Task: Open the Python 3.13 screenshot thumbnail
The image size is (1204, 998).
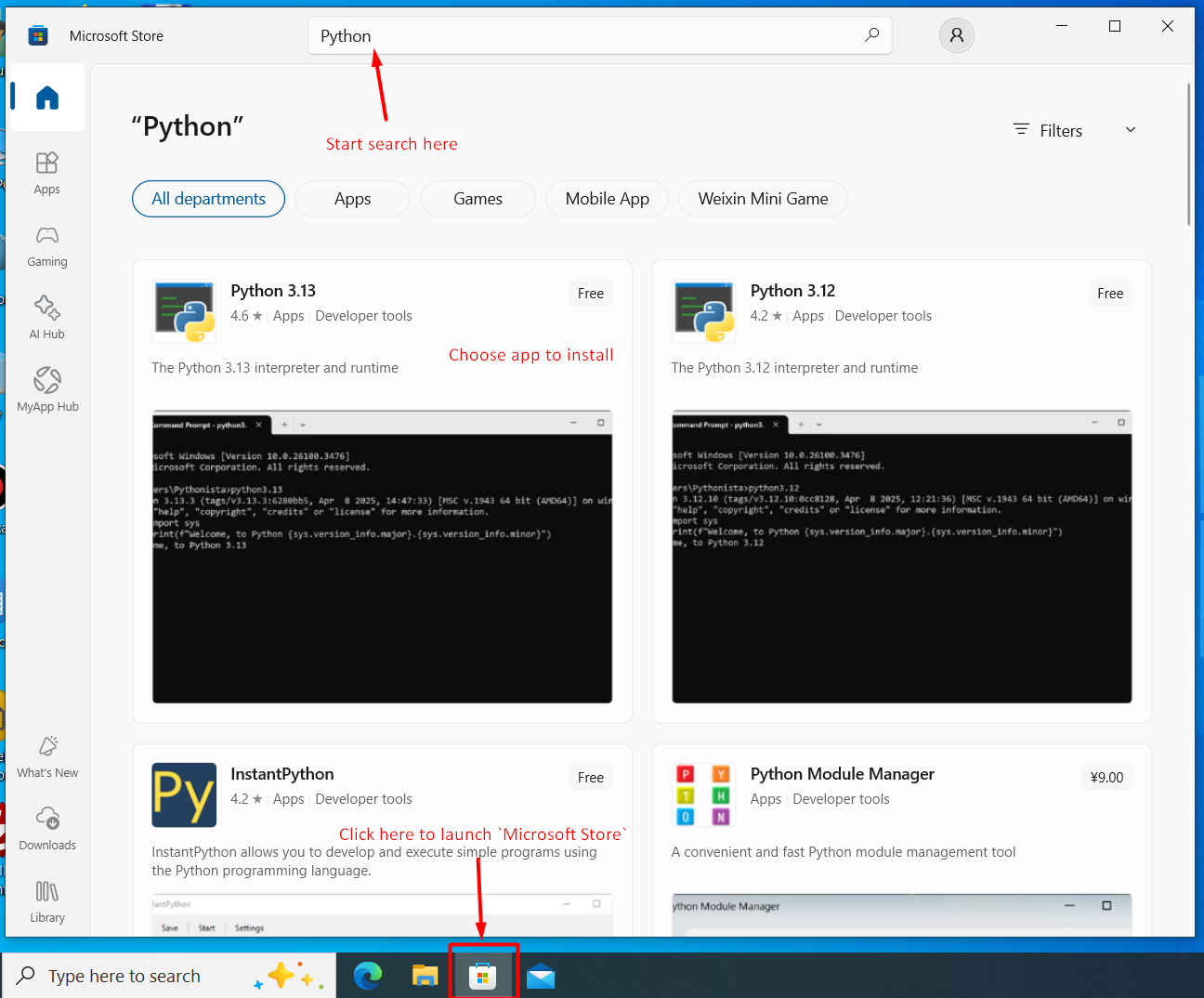Action: click(x=382, y=557)
